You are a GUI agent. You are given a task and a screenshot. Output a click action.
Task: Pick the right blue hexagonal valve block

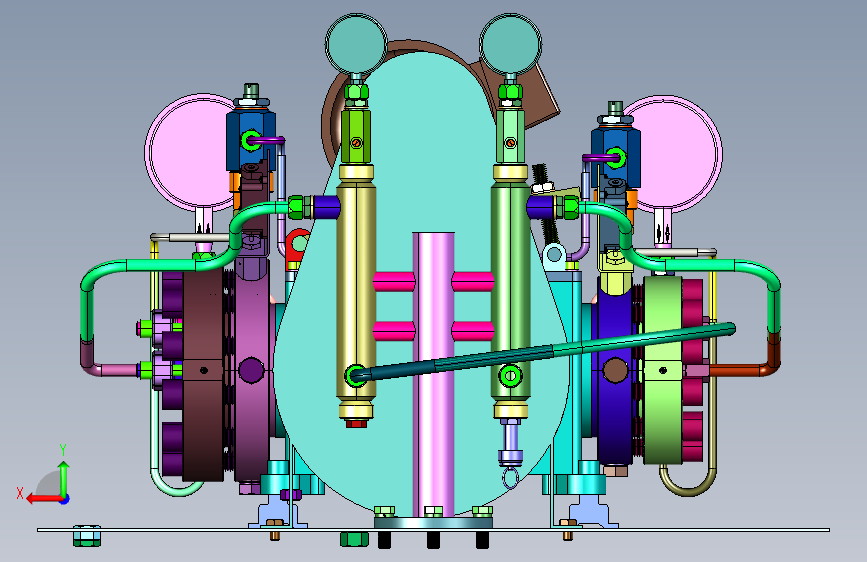tap(615, 157)
